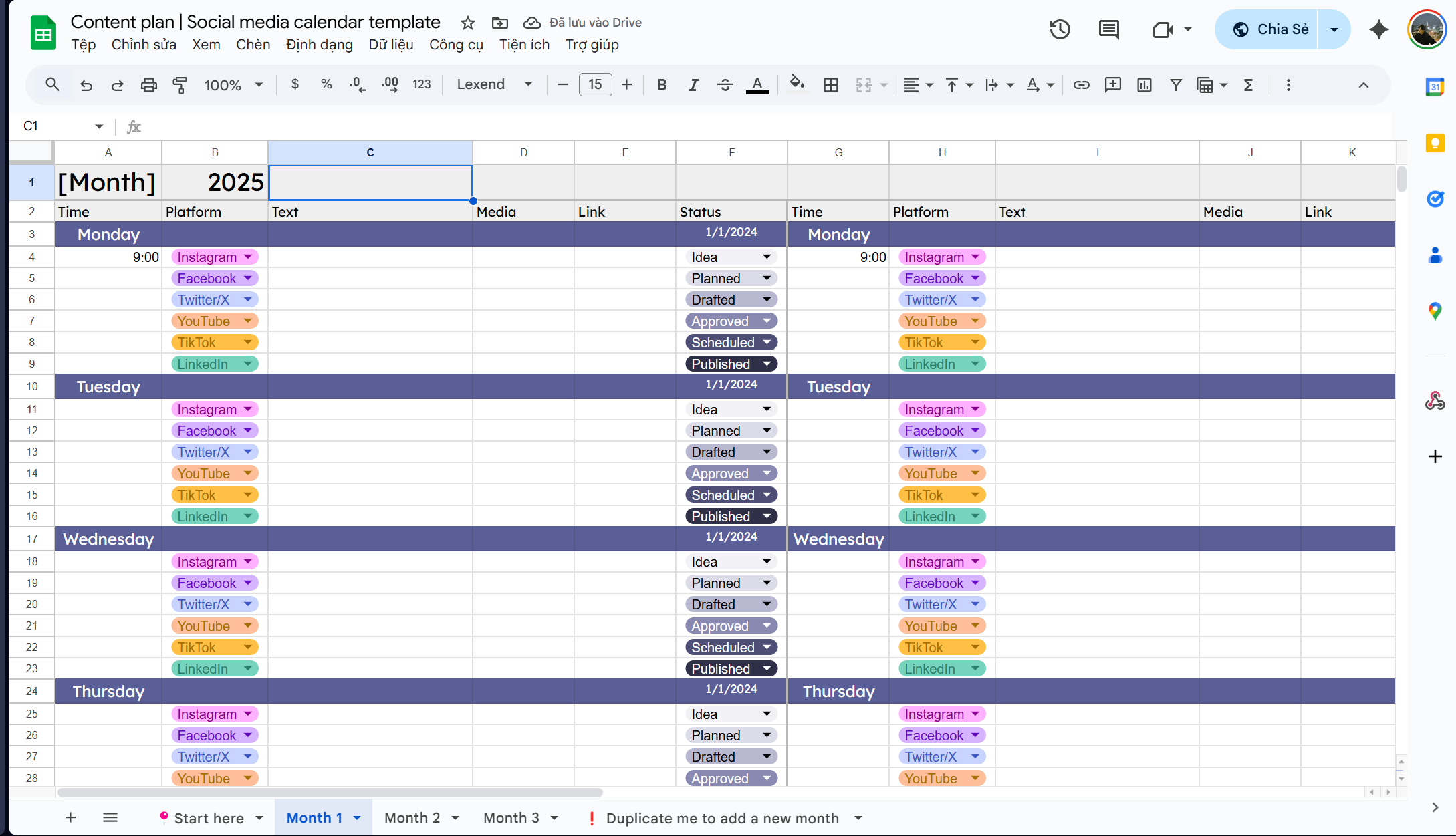Open the Định dạng menu
The width and height of the screenshot is (1456, 836).
click(x=319, y=45)
